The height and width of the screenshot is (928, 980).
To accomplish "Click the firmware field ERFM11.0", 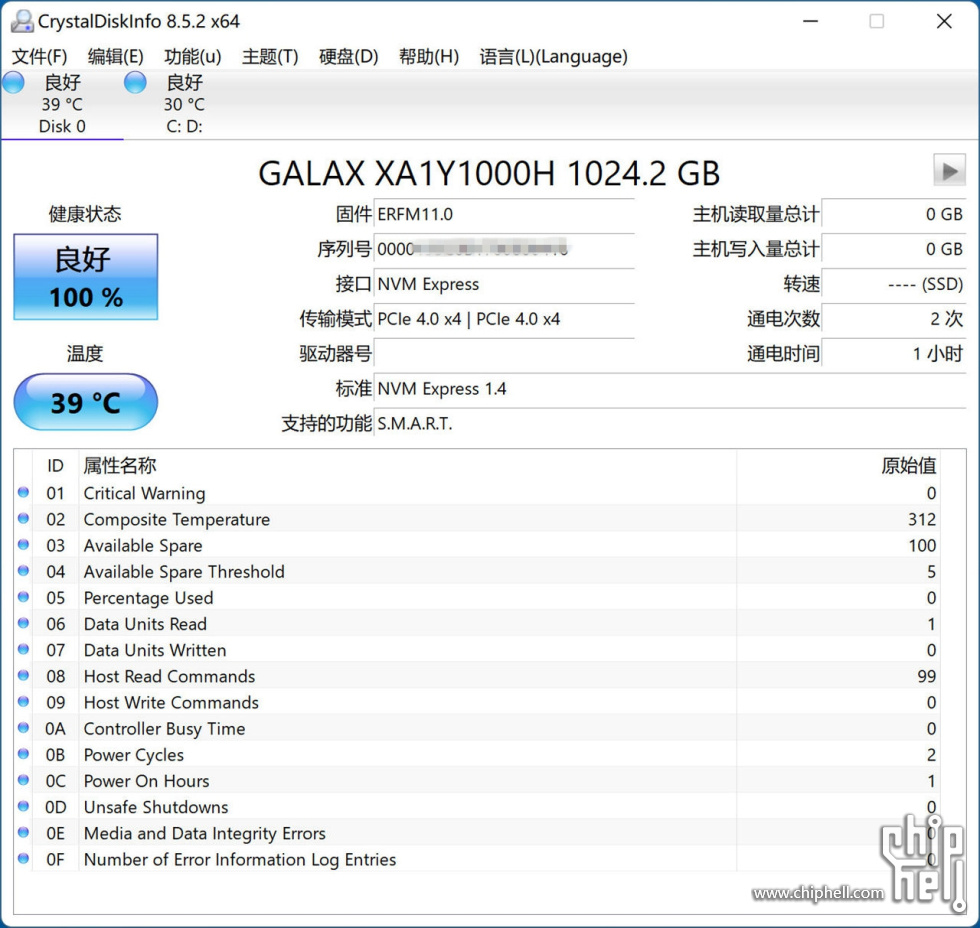I will pos(504,214).
